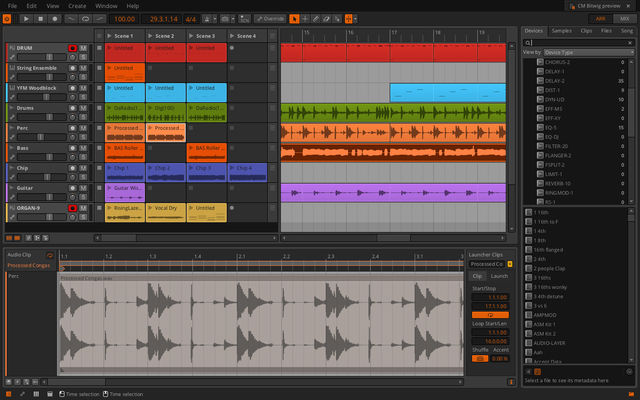This screenshot has height=400, width=640.
Task: Disarm record on the DRUM track
Action: [73, 48]
